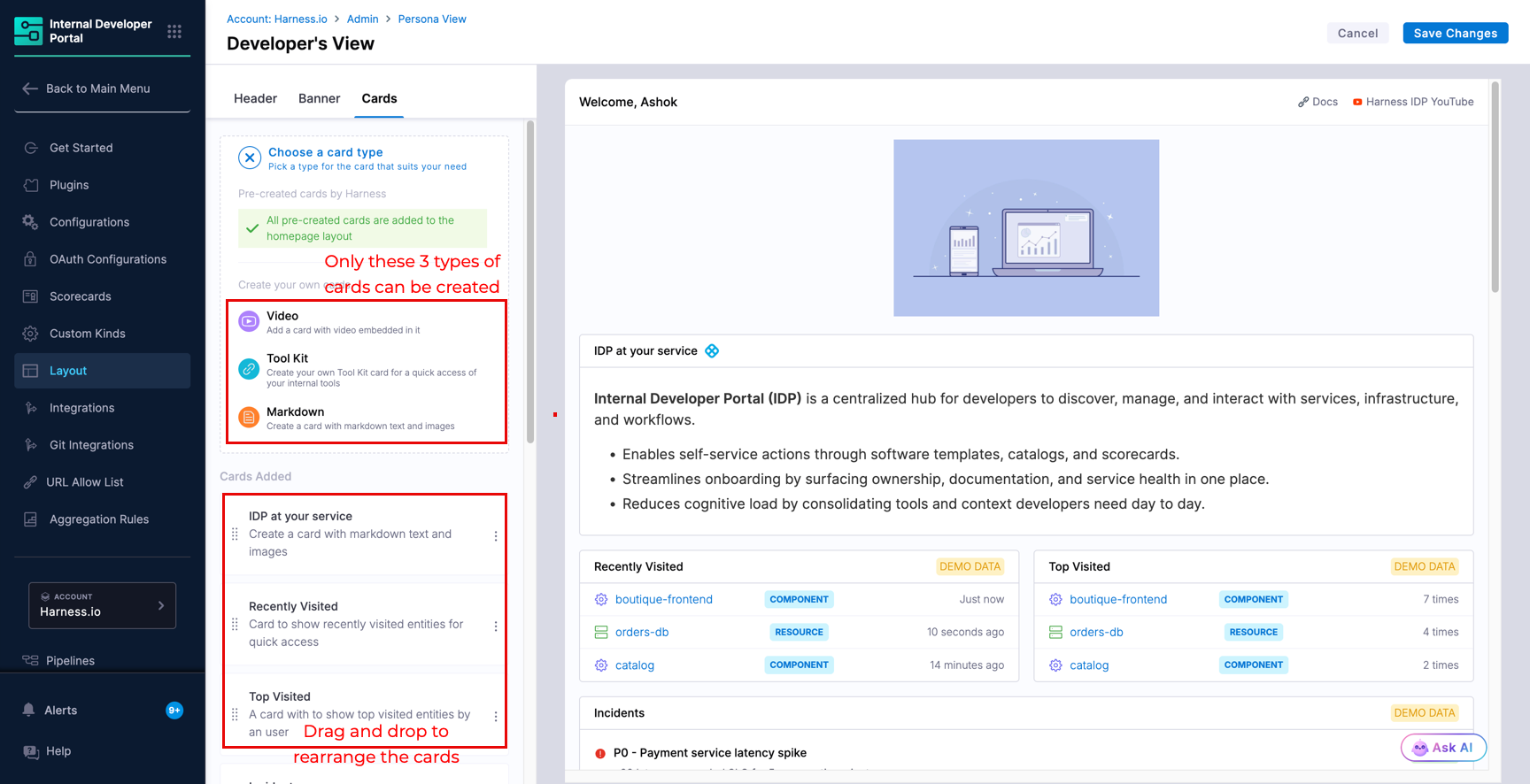Click the URL Allow List link icon
Image resolution: width=1530 pixels, height=784 pixels.
coord(30,482)
